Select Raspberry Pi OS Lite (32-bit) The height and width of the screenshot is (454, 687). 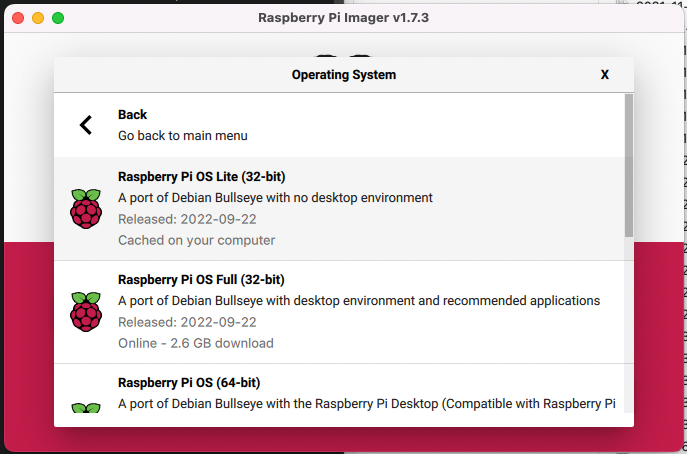pos(340,209)
